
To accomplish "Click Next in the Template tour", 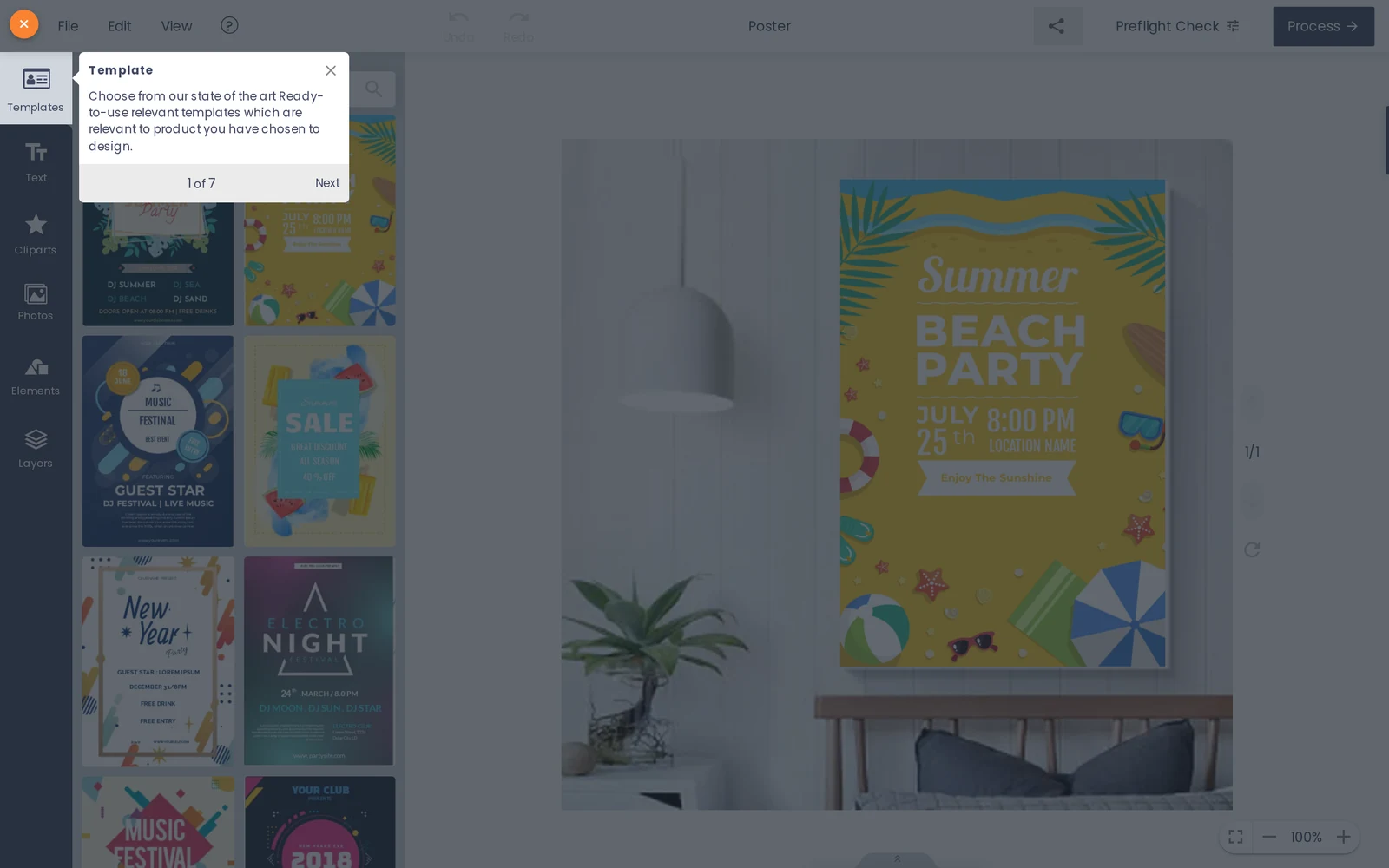I will pyautogui.click(x=327, y=183).
